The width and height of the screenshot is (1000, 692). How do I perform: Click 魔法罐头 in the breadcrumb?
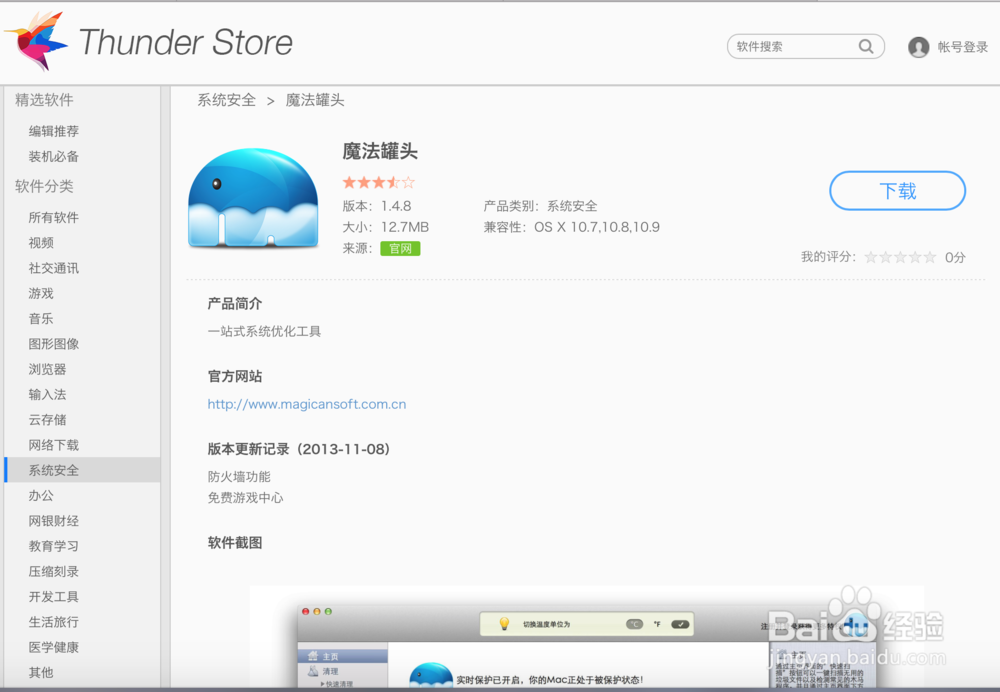pyautogui.click(x=315, y=100)
